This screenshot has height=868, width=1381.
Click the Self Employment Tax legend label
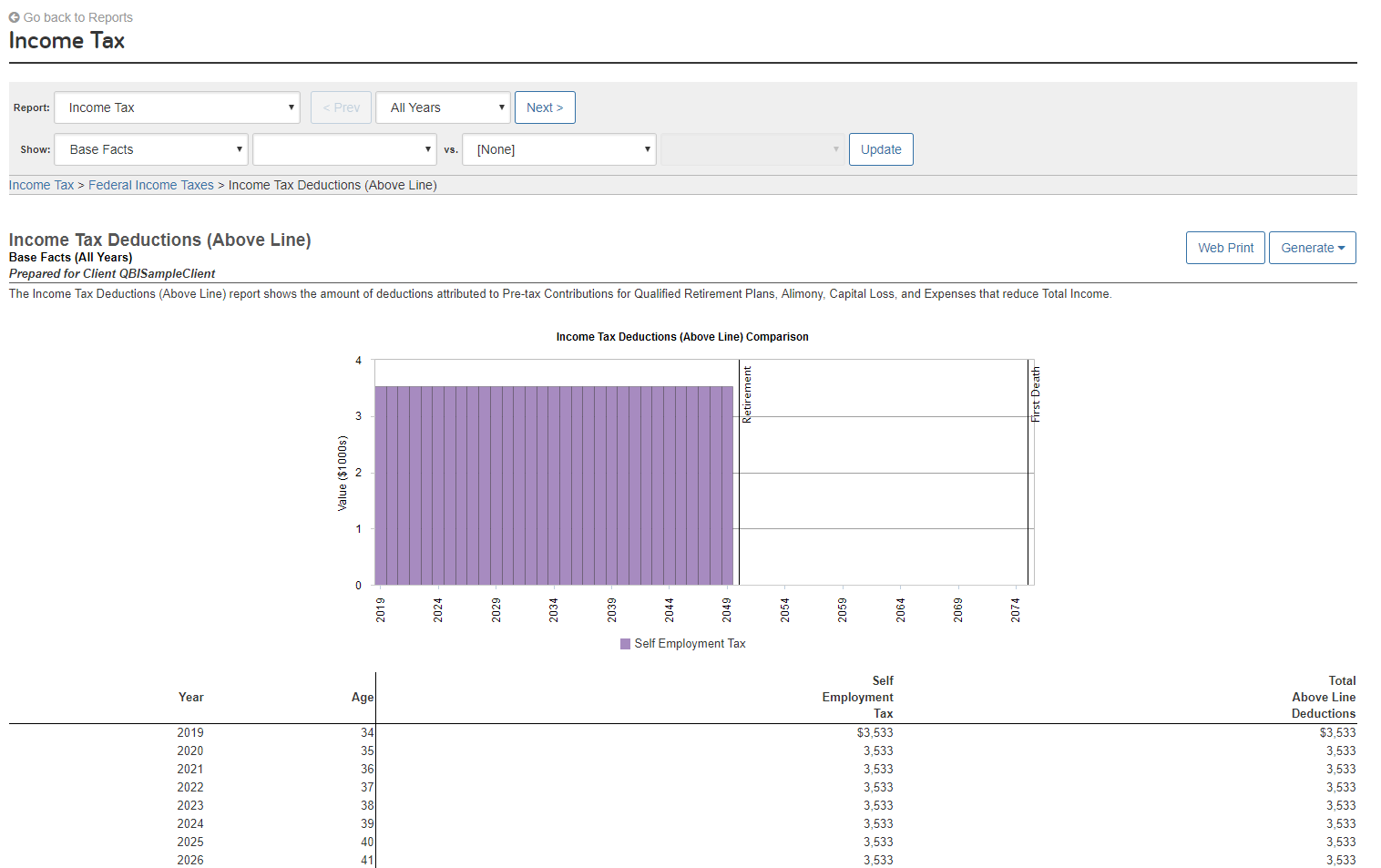(690, 644)
